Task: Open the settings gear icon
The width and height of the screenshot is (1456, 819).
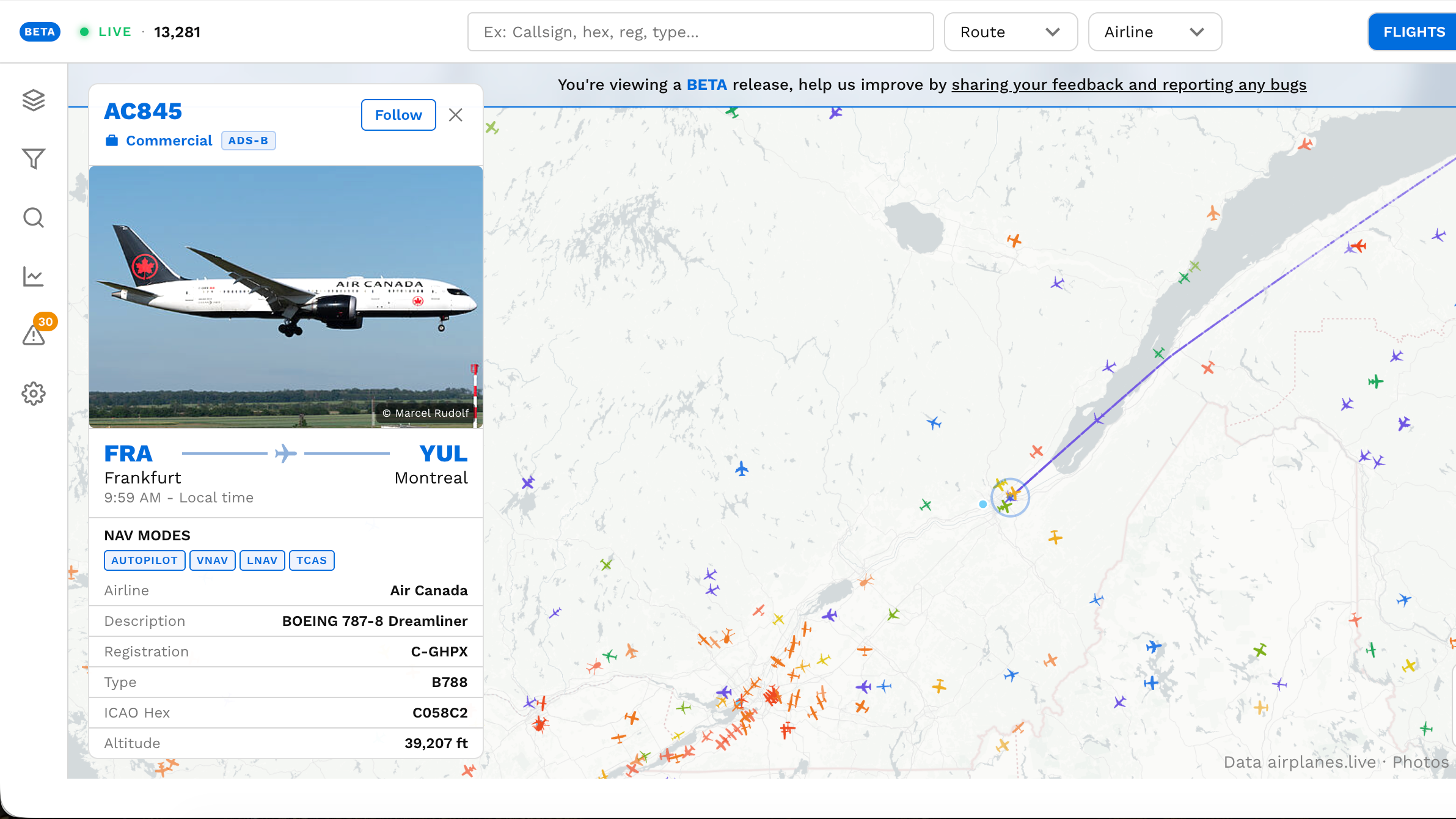Action: pyautogui.click(x=34, y=394)
